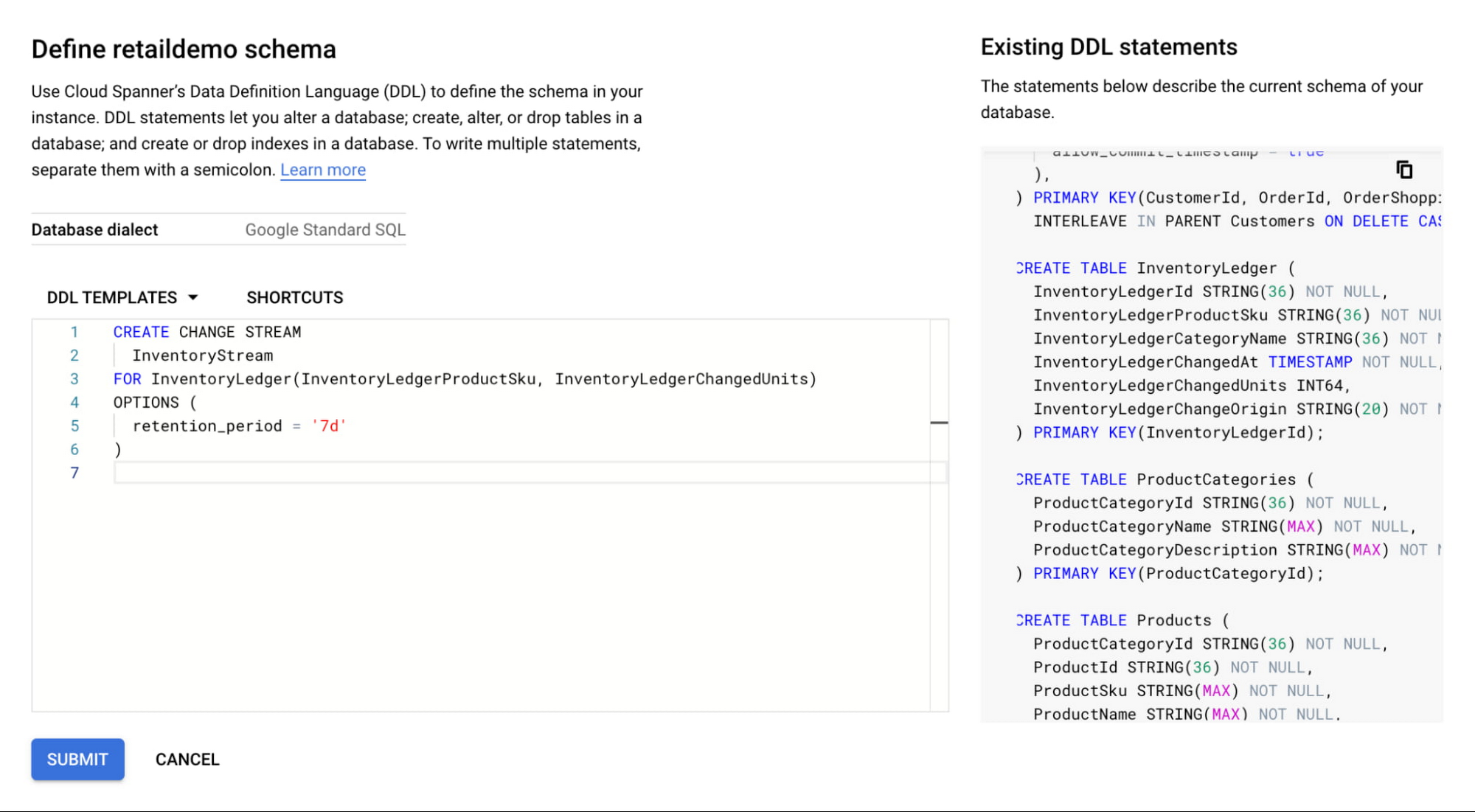
Task: Click the InventoryStream name in the editor
Action: (x=203, y=355)
